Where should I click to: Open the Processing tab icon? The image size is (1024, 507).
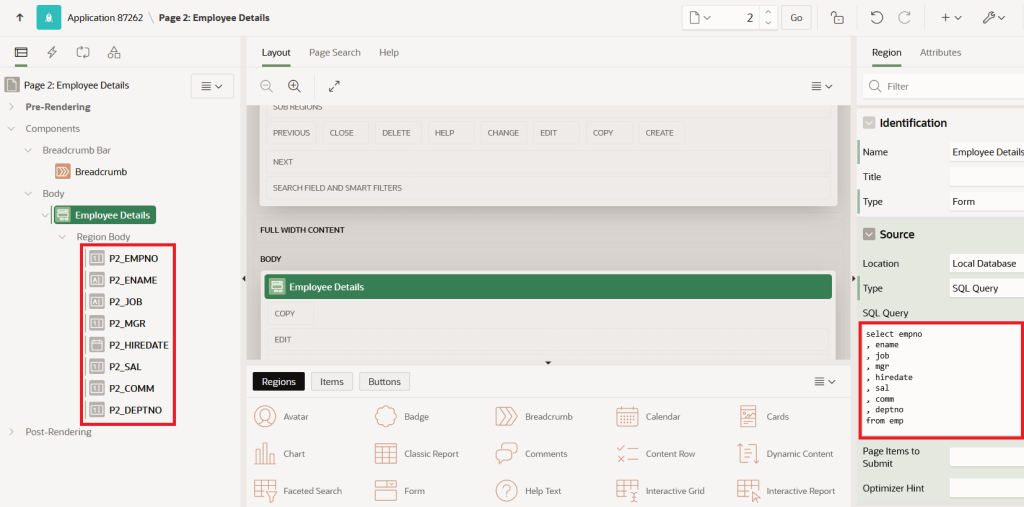(83, 52)
